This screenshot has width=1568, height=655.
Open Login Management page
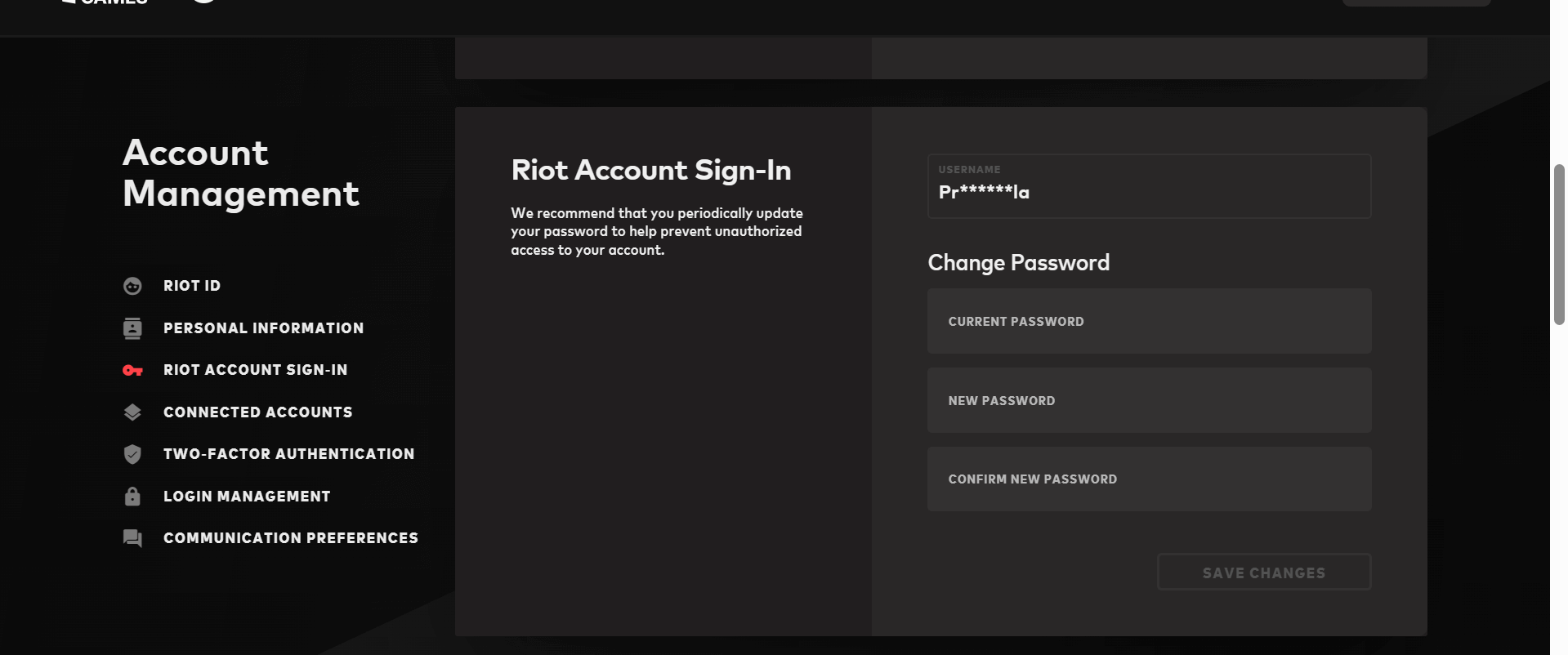(x=247, y=497)
